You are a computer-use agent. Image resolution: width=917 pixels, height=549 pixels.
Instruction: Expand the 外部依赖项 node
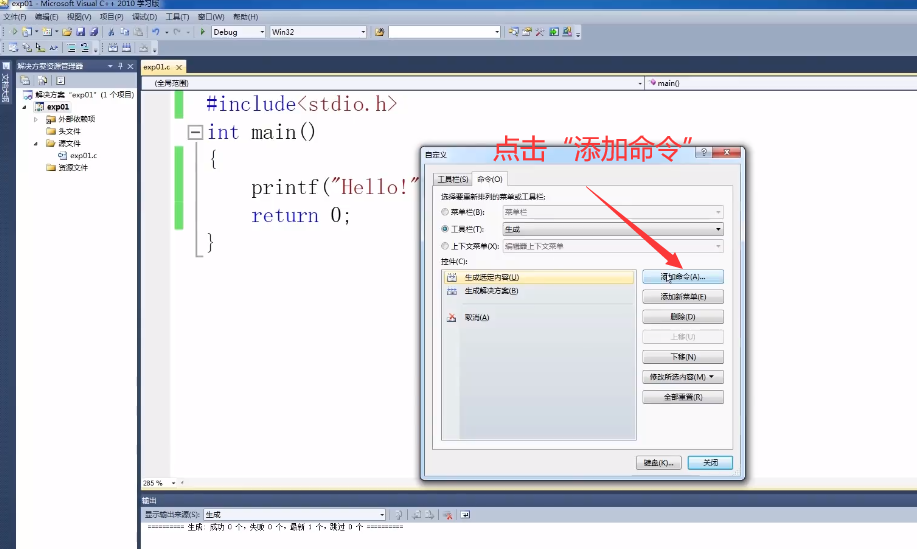(36, 119)
